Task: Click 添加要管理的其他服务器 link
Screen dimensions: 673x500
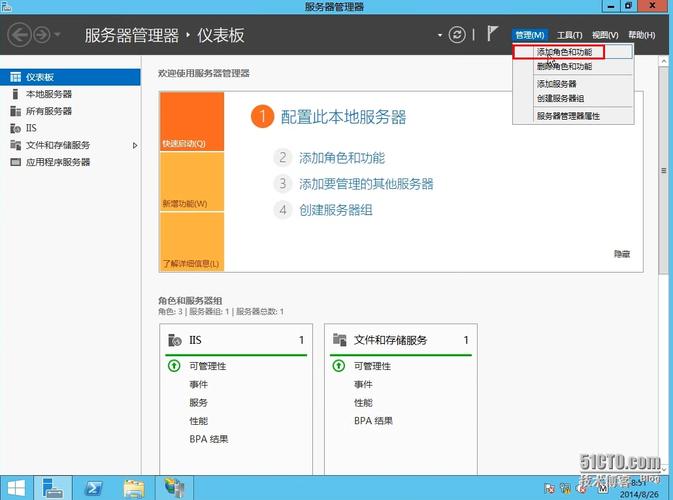Action: click(366, 184)
